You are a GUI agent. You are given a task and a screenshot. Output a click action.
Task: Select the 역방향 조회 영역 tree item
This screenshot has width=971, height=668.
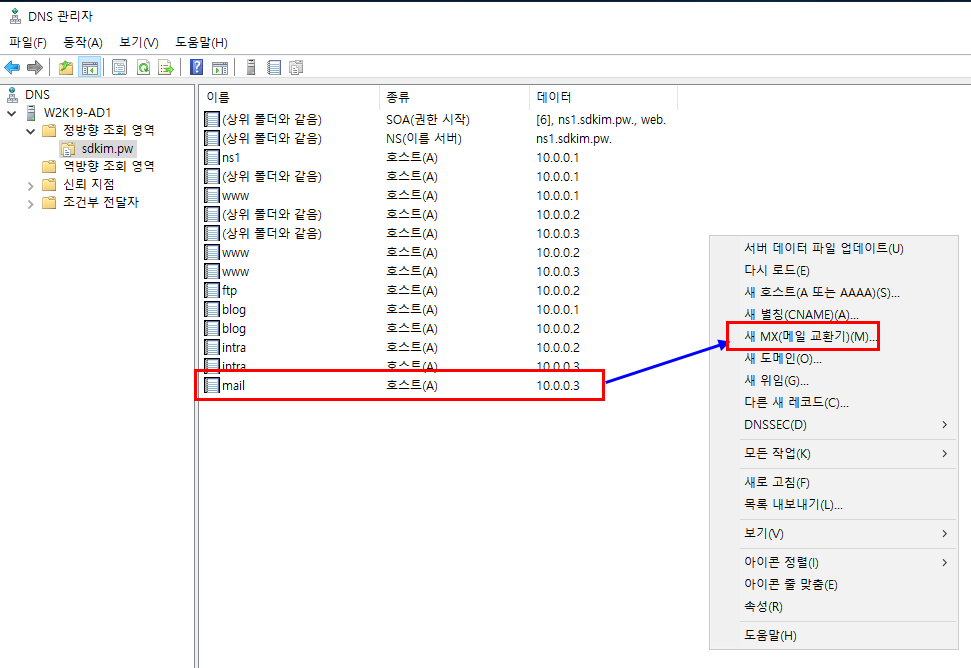[x=109, y=166]
